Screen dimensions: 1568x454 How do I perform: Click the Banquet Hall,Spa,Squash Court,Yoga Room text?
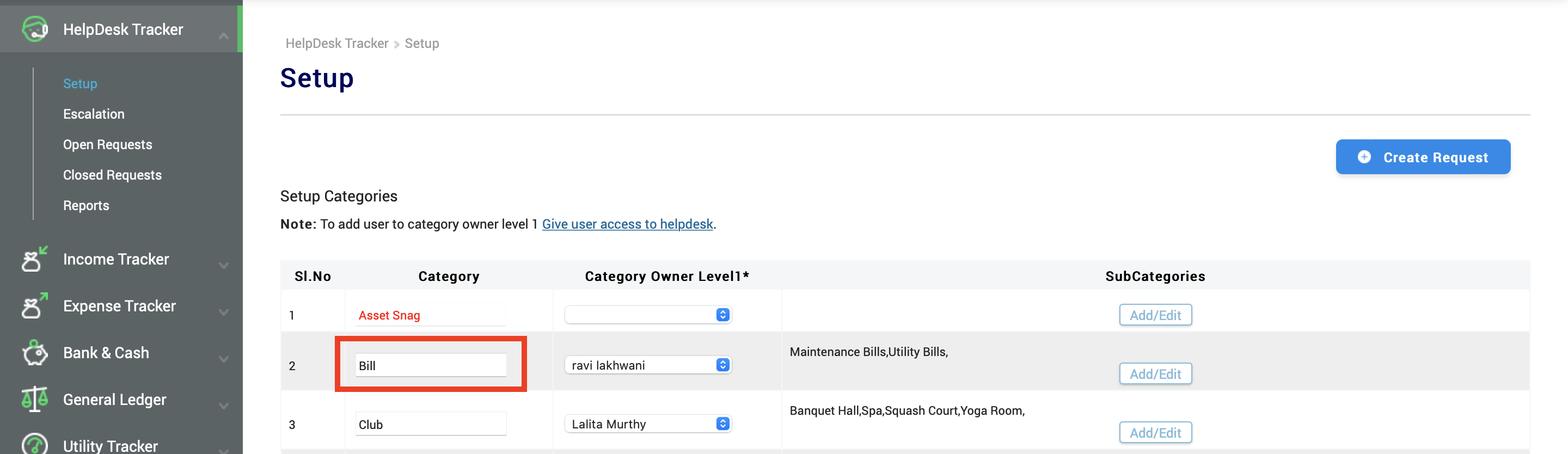point(907,410)
